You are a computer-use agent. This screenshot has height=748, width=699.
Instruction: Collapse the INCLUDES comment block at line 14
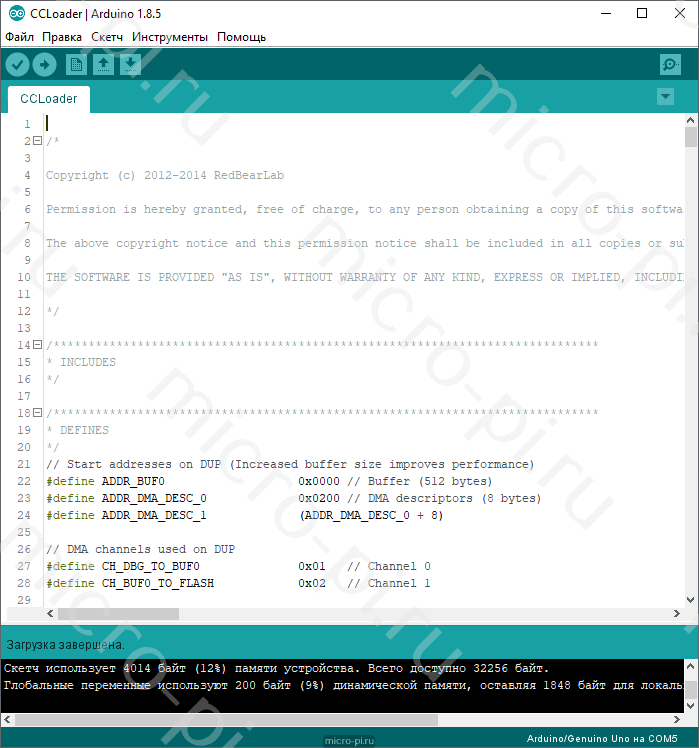37,345
